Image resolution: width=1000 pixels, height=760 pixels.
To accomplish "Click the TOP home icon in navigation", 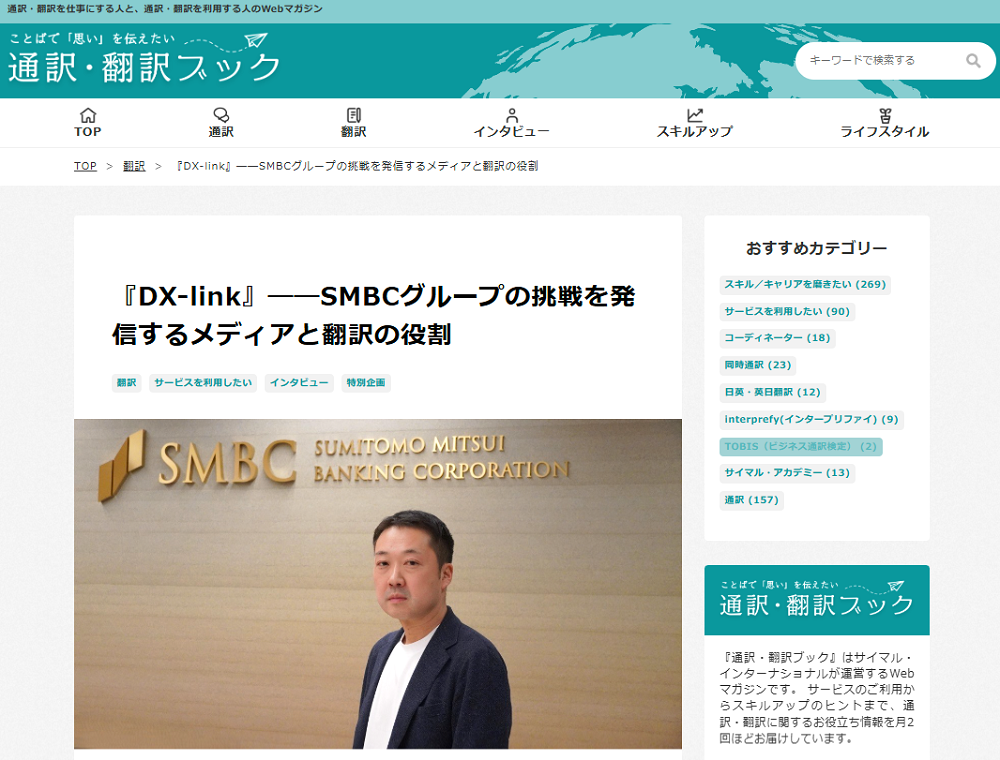I will tap(88, 115).
